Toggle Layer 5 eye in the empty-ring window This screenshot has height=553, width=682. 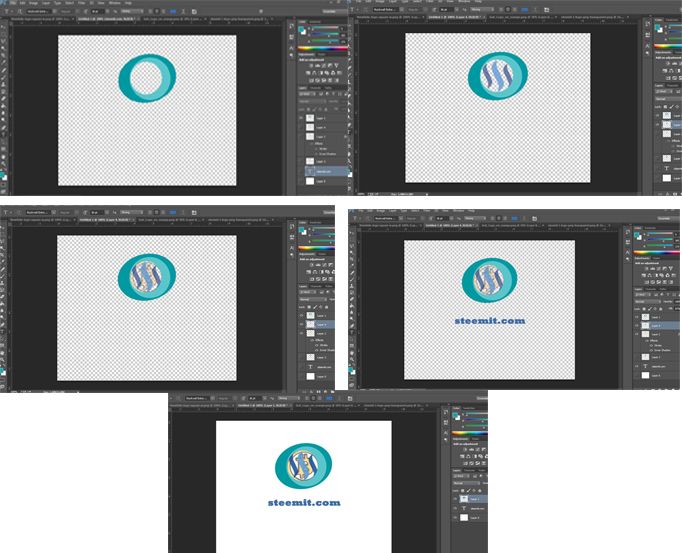(x=301, y=118)
